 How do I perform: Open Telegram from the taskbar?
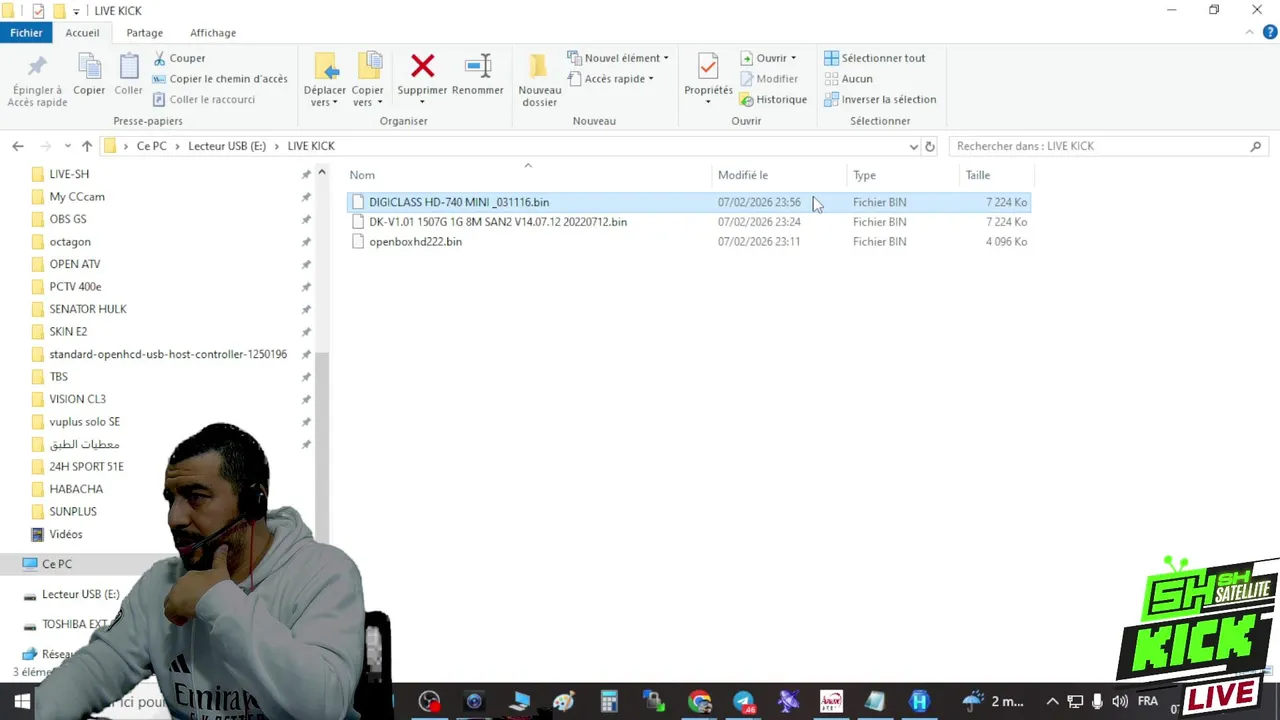pyautogui.click(x=744, y=702)
